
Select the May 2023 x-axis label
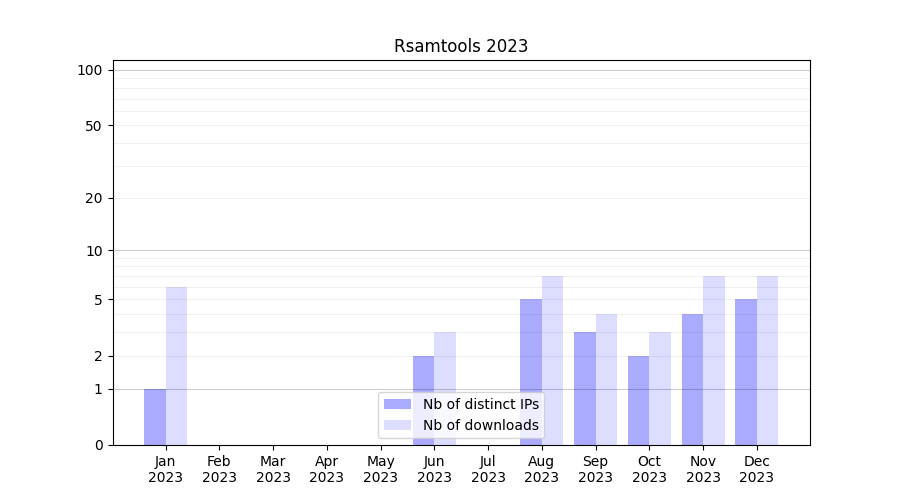pyautogui.click(x=380, y=469)
